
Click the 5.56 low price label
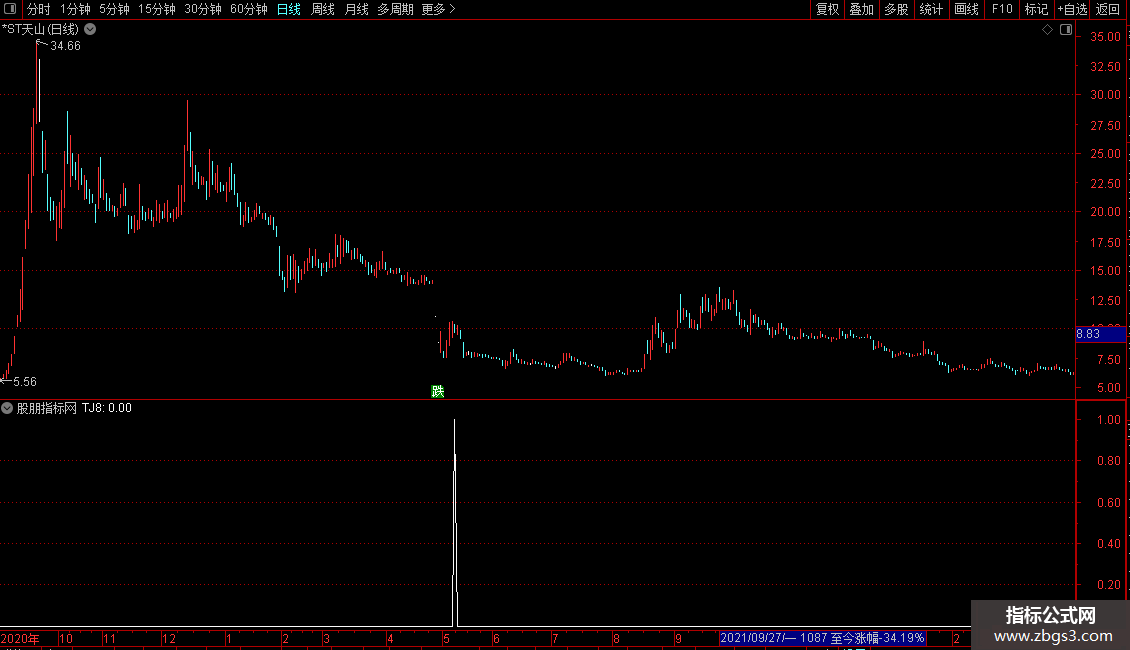click(25, 382)
